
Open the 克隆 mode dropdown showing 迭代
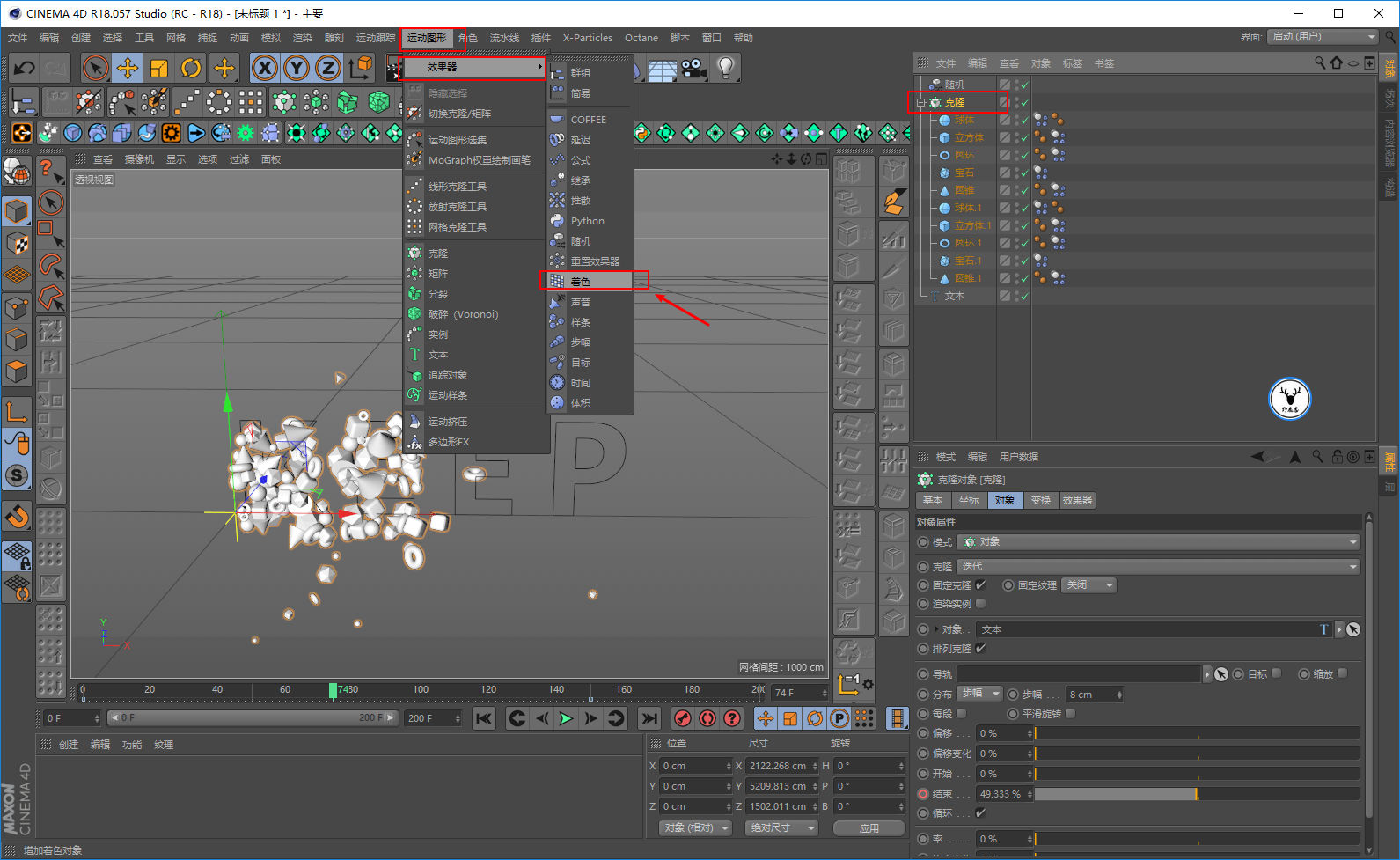click(x=1158, y=566)
